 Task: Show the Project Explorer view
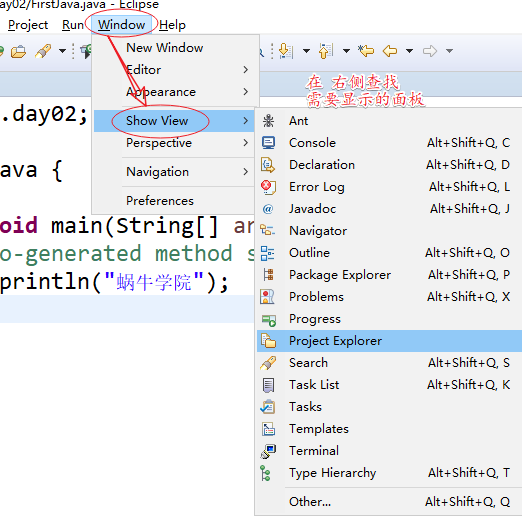click(x=389, y=341)
